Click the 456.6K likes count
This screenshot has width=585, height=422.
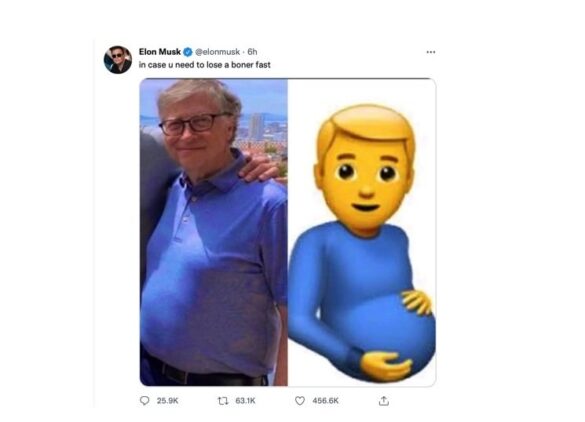pos(326,401)
